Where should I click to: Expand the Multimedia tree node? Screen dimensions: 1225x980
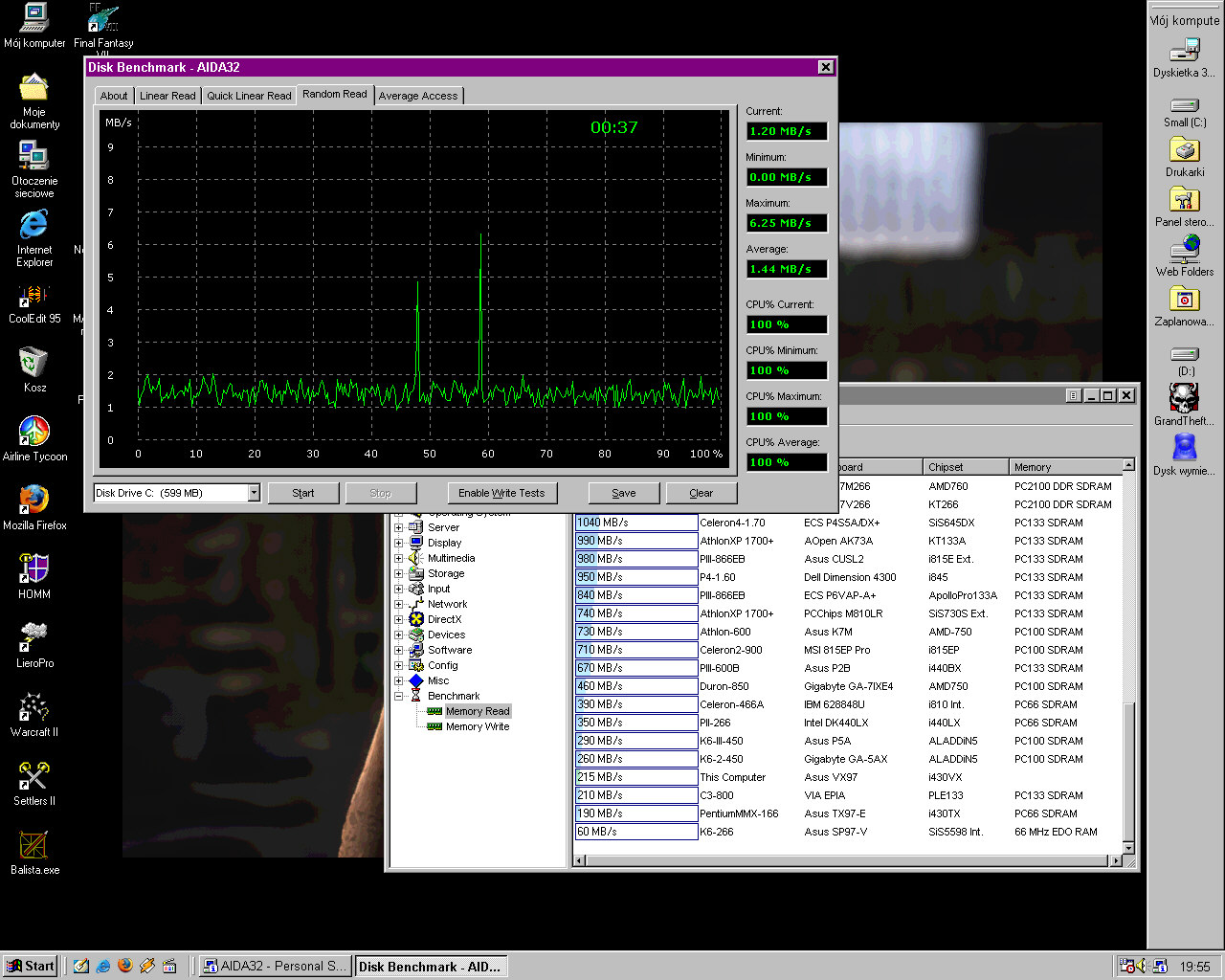(x=398, y=558)
